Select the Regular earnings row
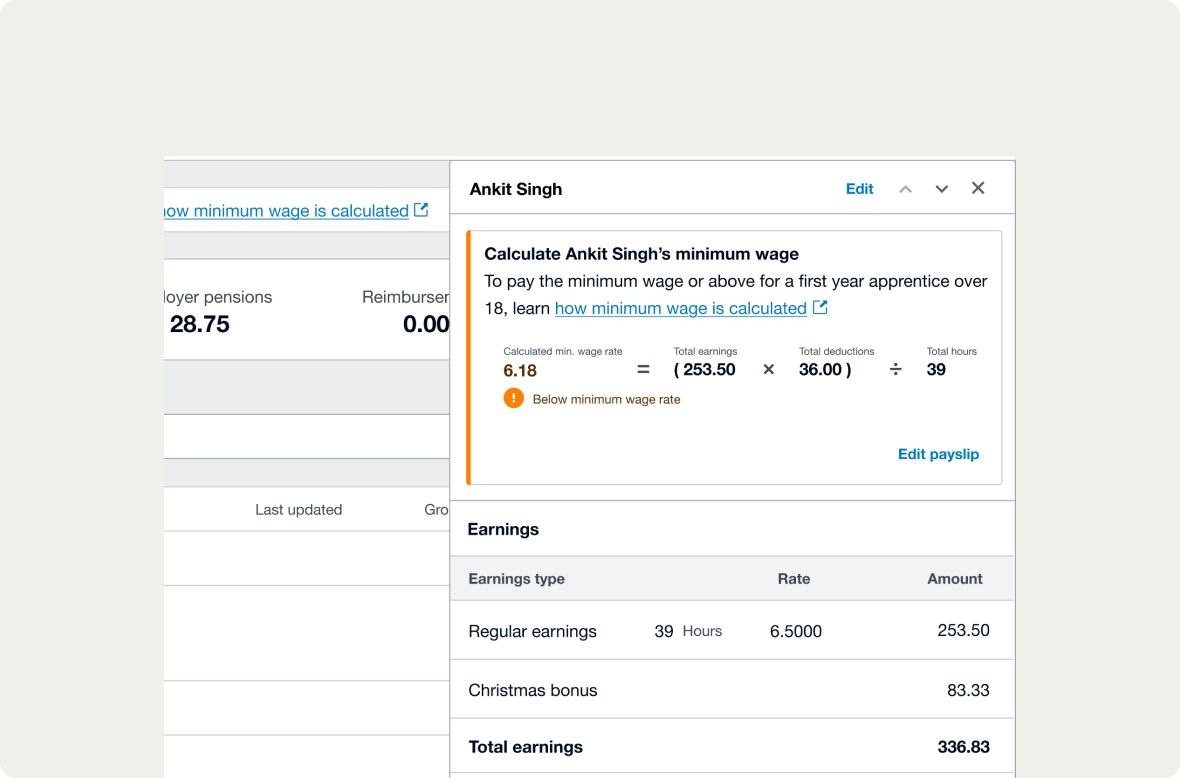 [532, 631]
